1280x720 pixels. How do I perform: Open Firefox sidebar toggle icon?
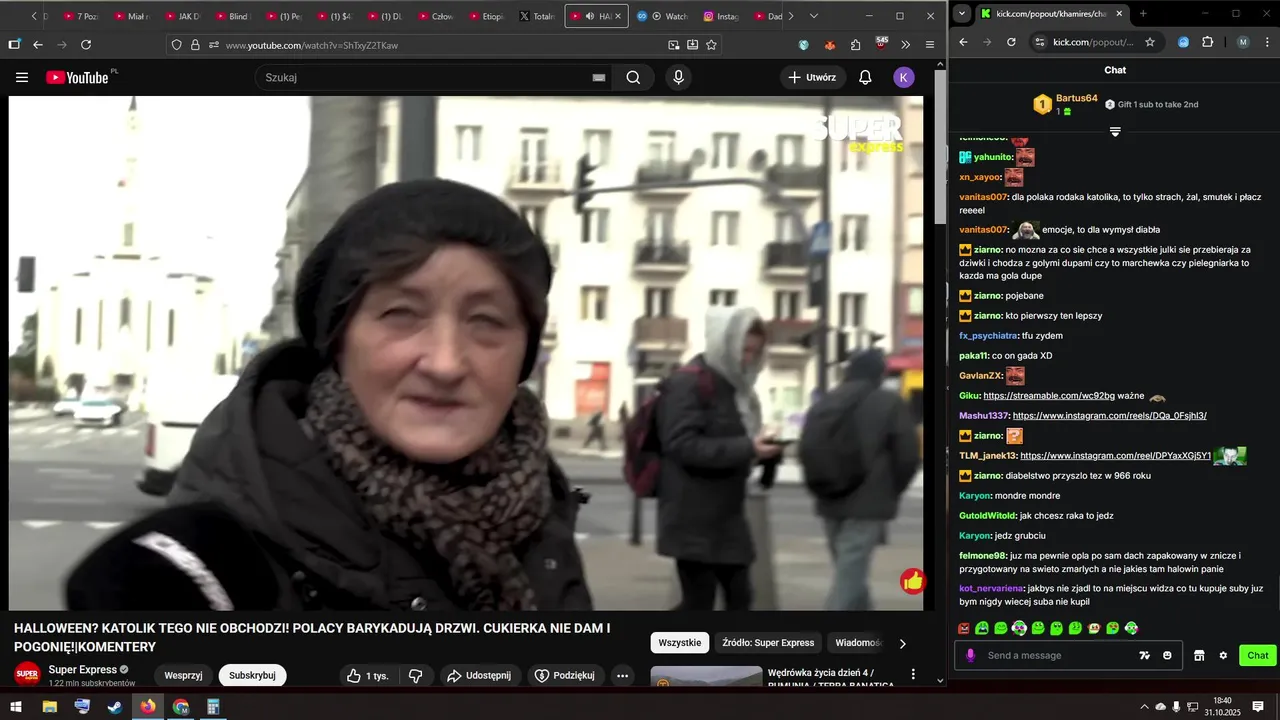coord(14,44)
